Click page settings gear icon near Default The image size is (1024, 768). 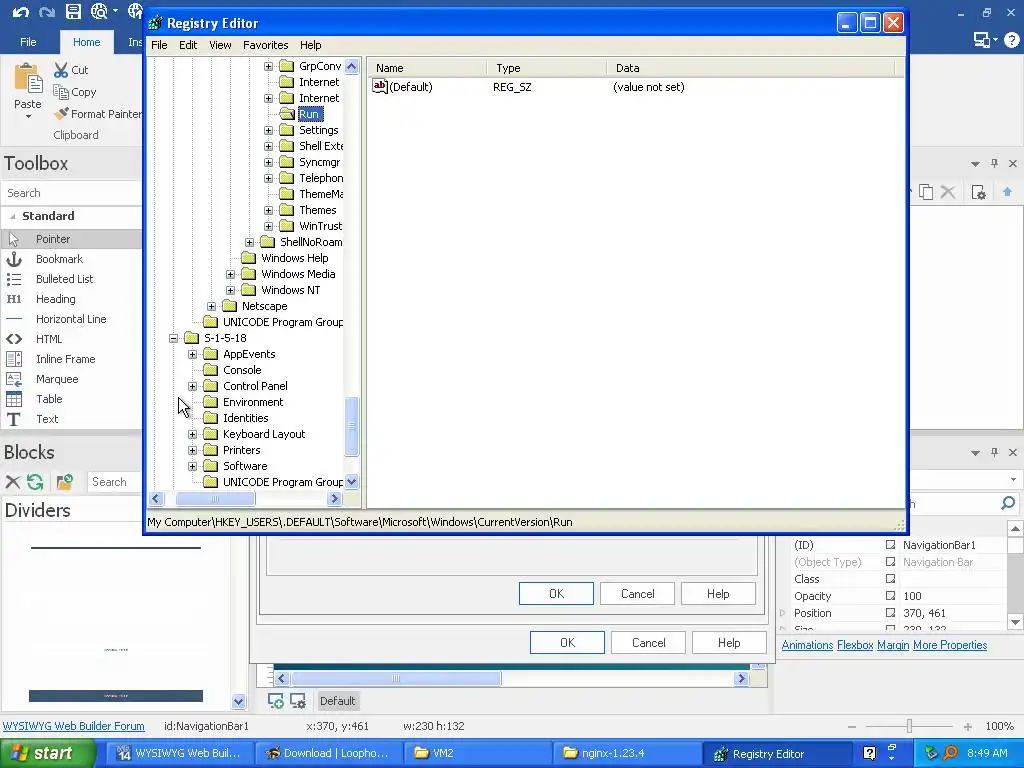coord(298,701)
